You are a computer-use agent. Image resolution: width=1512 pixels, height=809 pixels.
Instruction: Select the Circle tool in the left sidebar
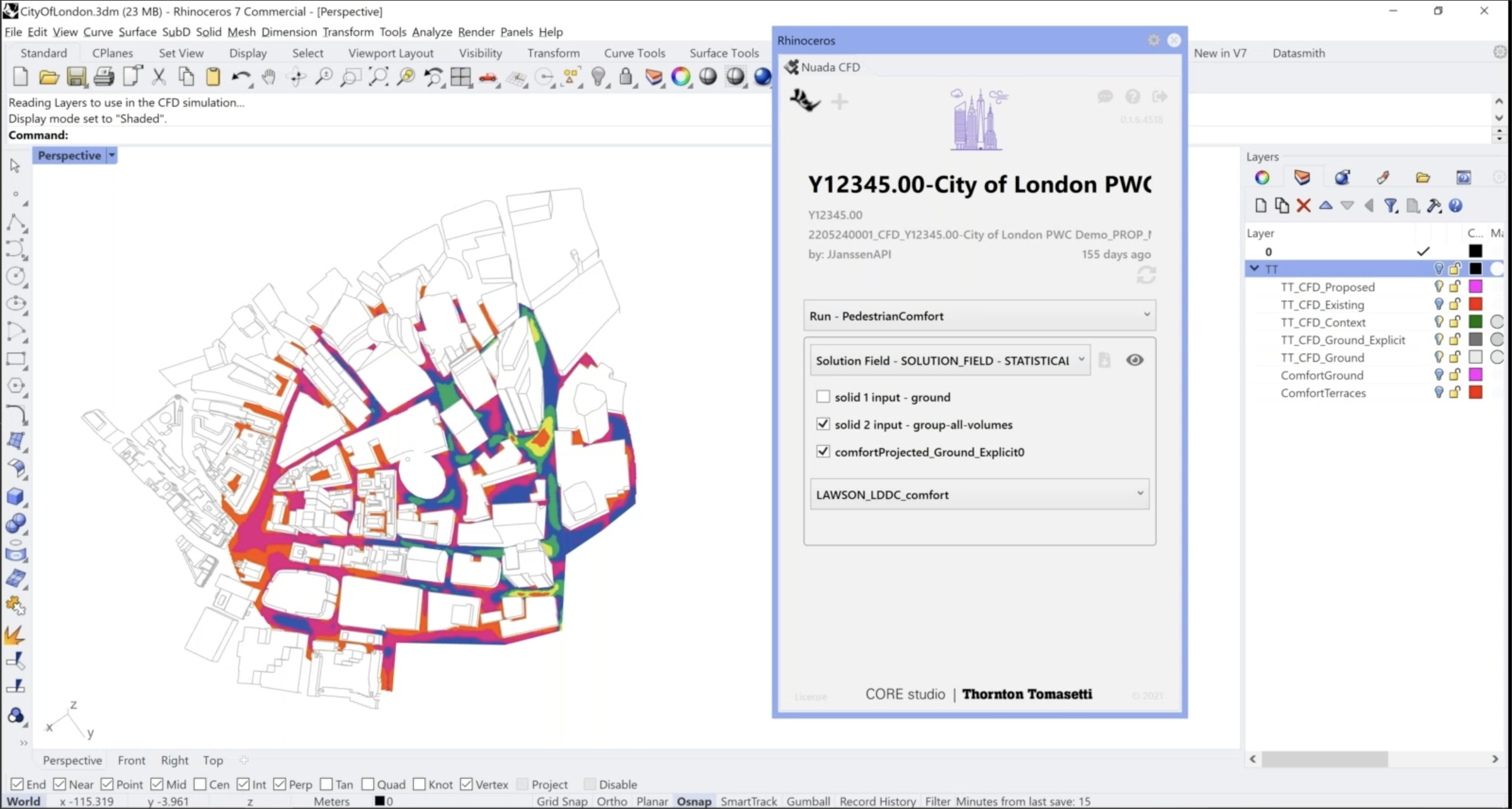pos(16,276)
